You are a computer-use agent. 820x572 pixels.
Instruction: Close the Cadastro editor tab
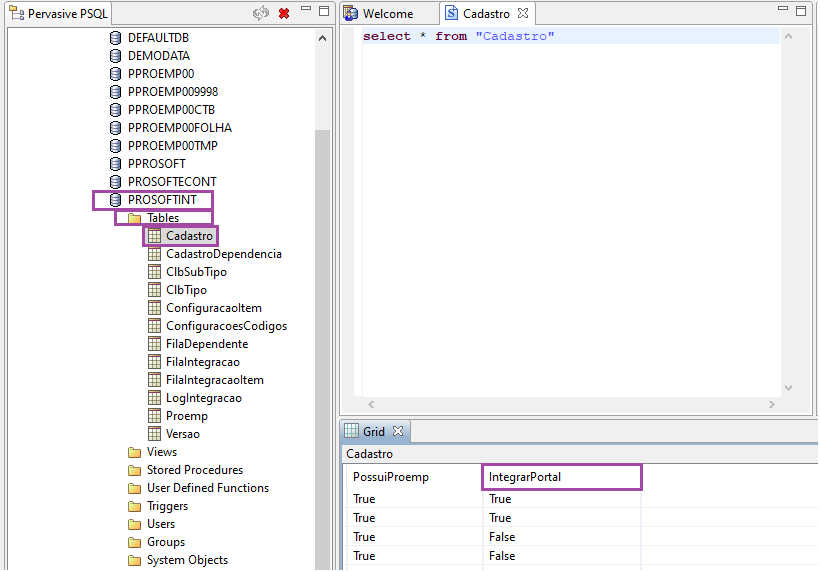pos(523,14)
